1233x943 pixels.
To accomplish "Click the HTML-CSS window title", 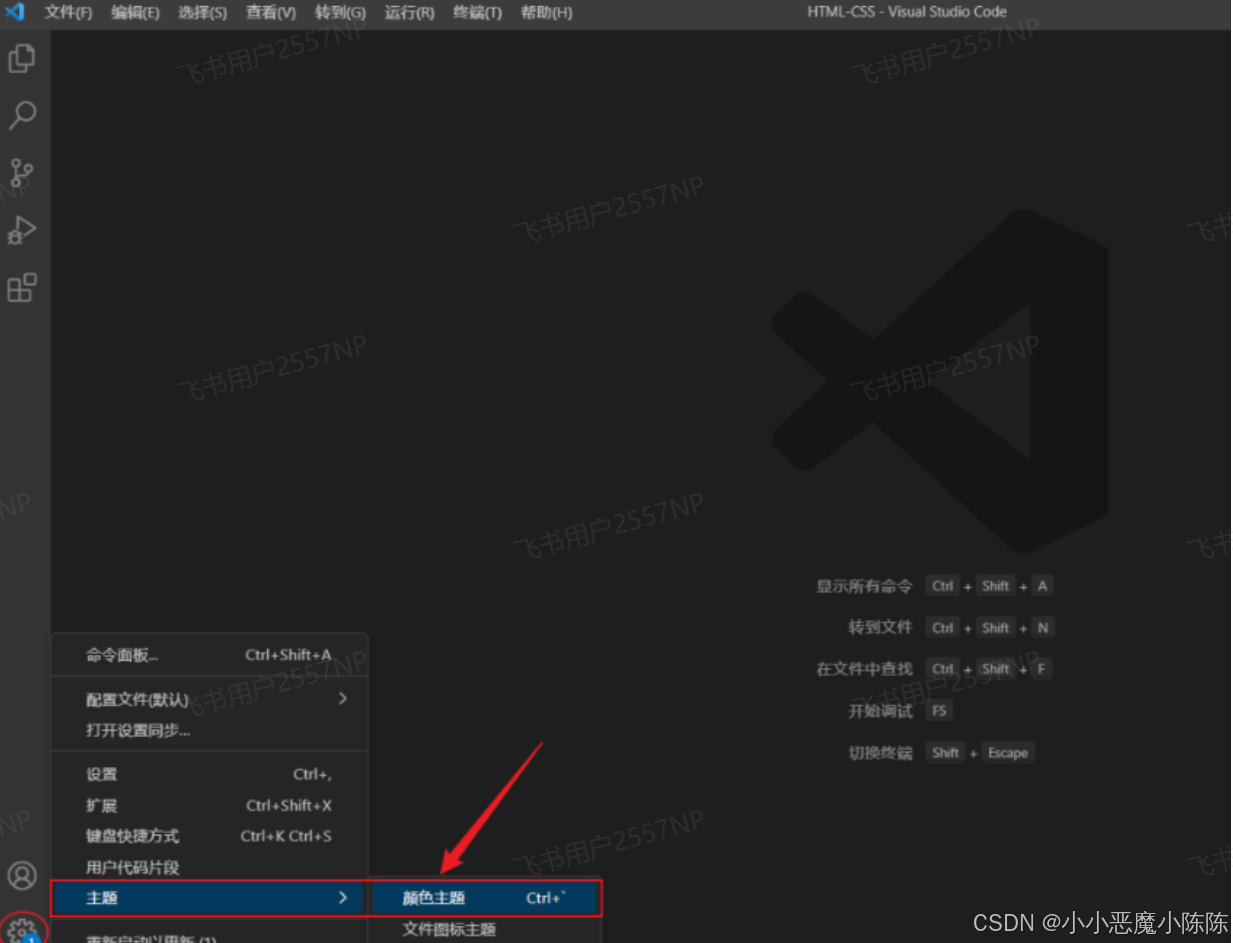I will tap(907, 12).
